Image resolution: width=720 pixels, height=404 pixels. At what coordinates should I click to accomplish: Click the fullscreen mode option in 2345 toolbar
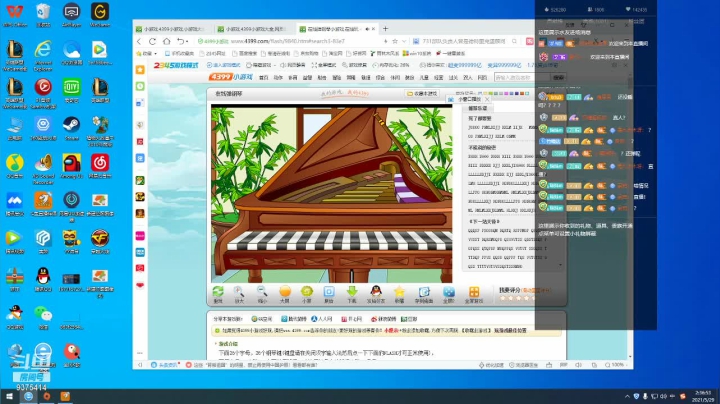tap(324, 65)
